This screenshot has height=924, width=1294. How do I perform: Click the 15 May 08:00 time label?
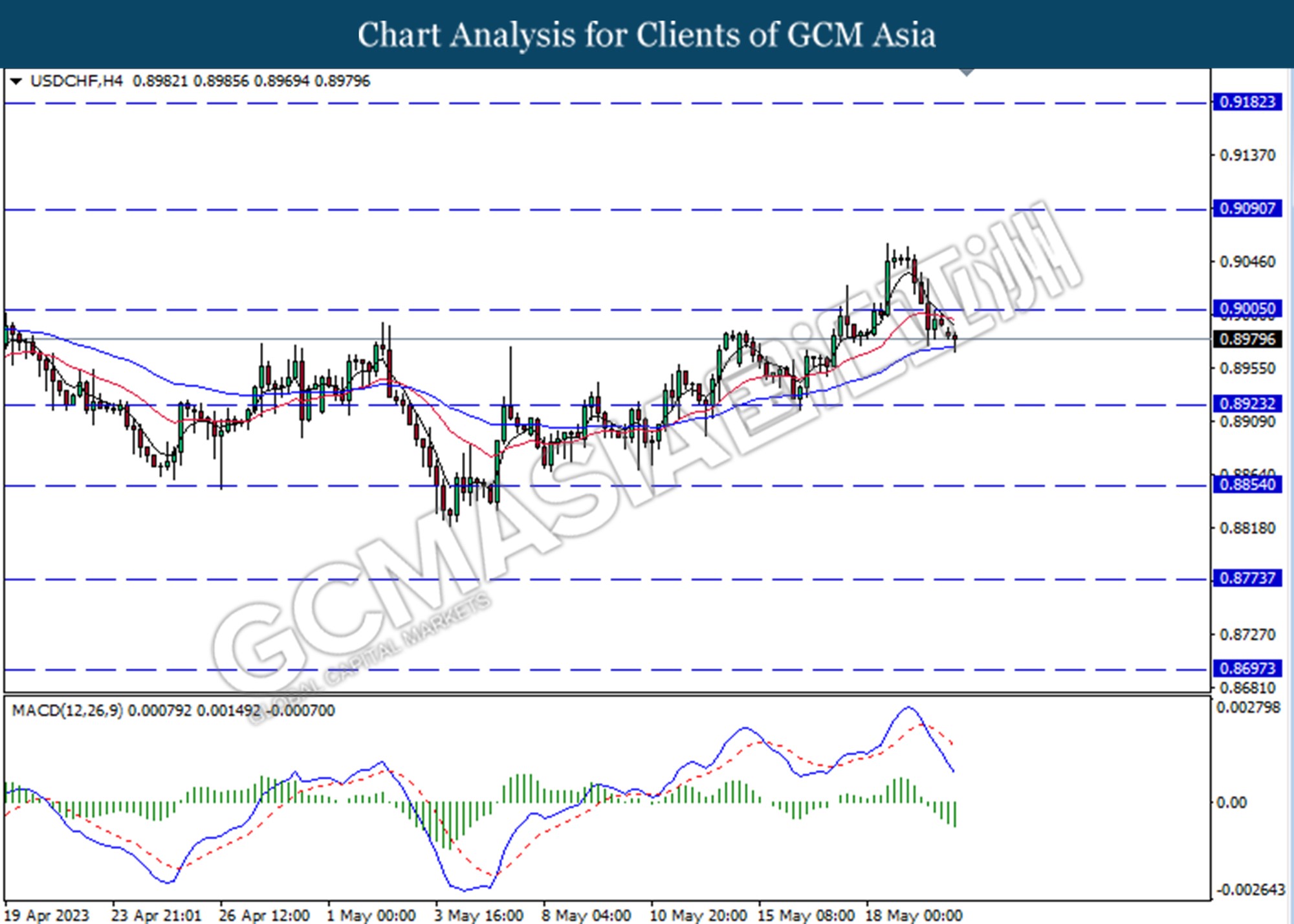(806, 916)
